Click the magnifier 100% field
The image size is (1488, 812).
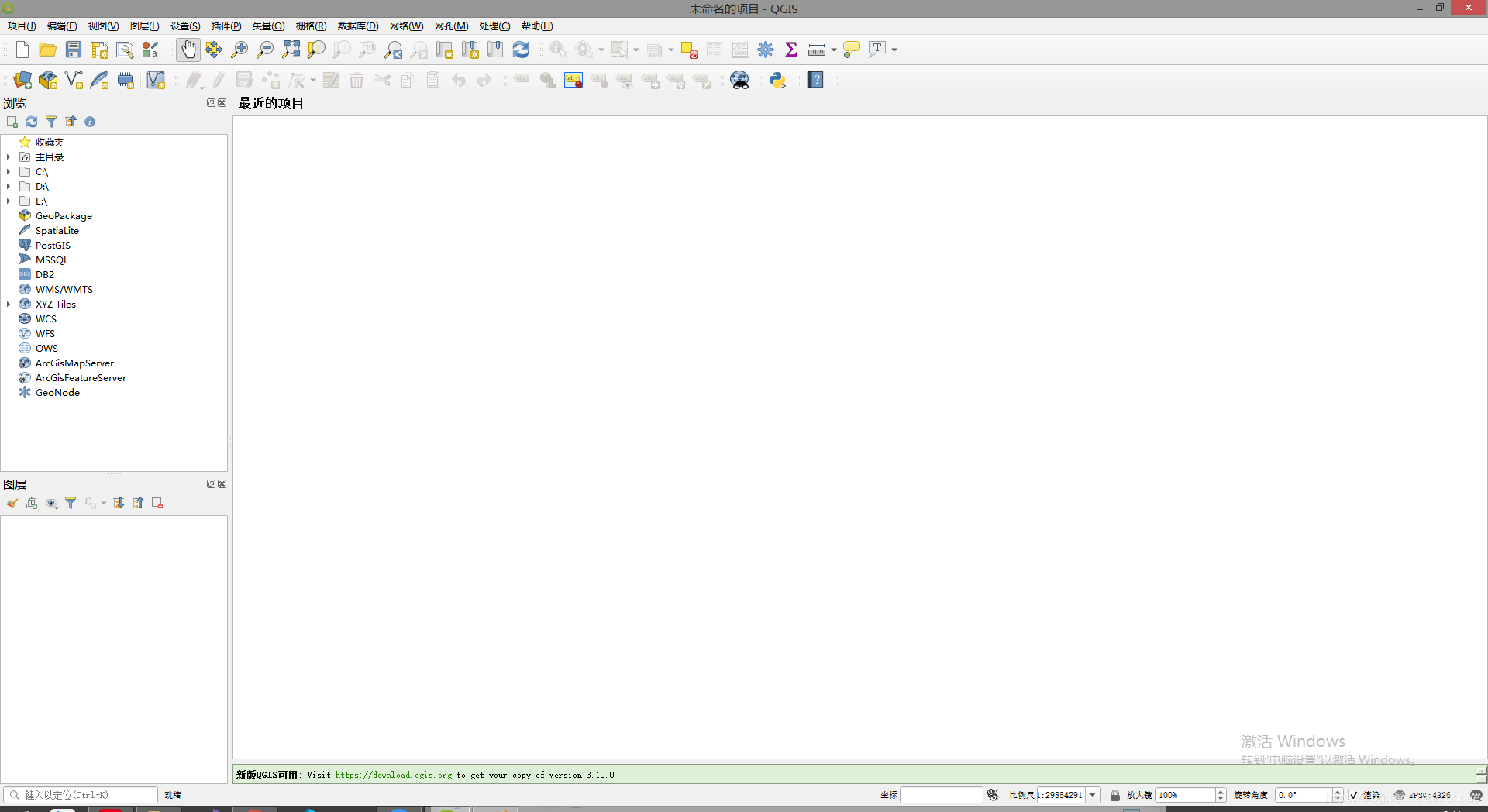tap(1186, 795)
